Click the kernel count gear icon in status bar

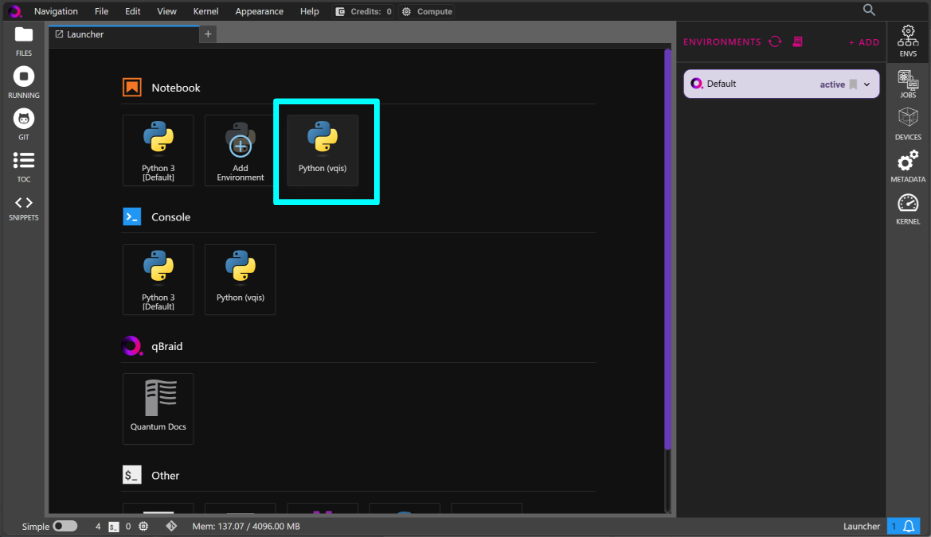coord(143,526)
